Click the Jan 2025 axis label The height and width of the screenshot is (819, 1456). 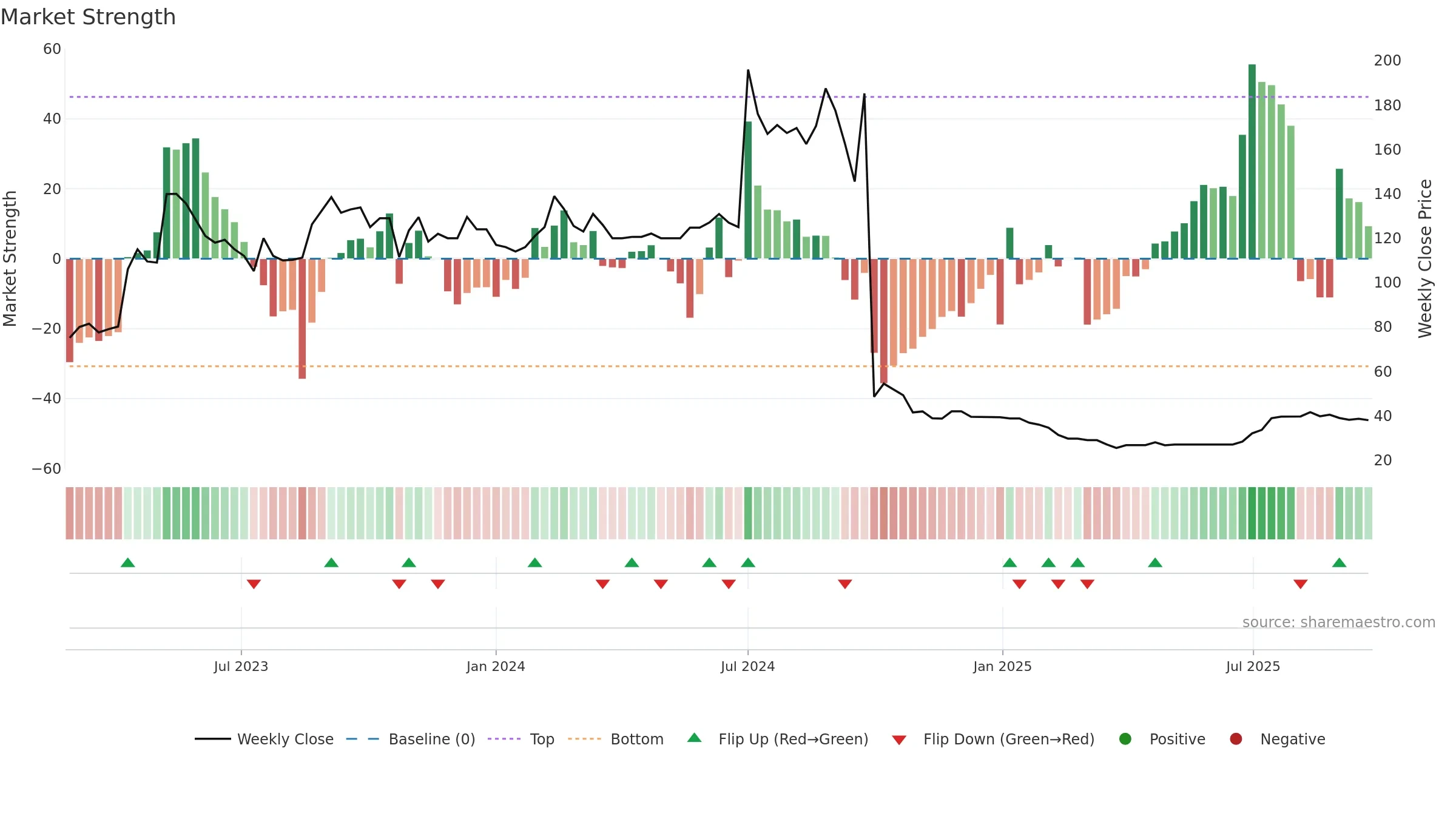[x=1002, y=667]
